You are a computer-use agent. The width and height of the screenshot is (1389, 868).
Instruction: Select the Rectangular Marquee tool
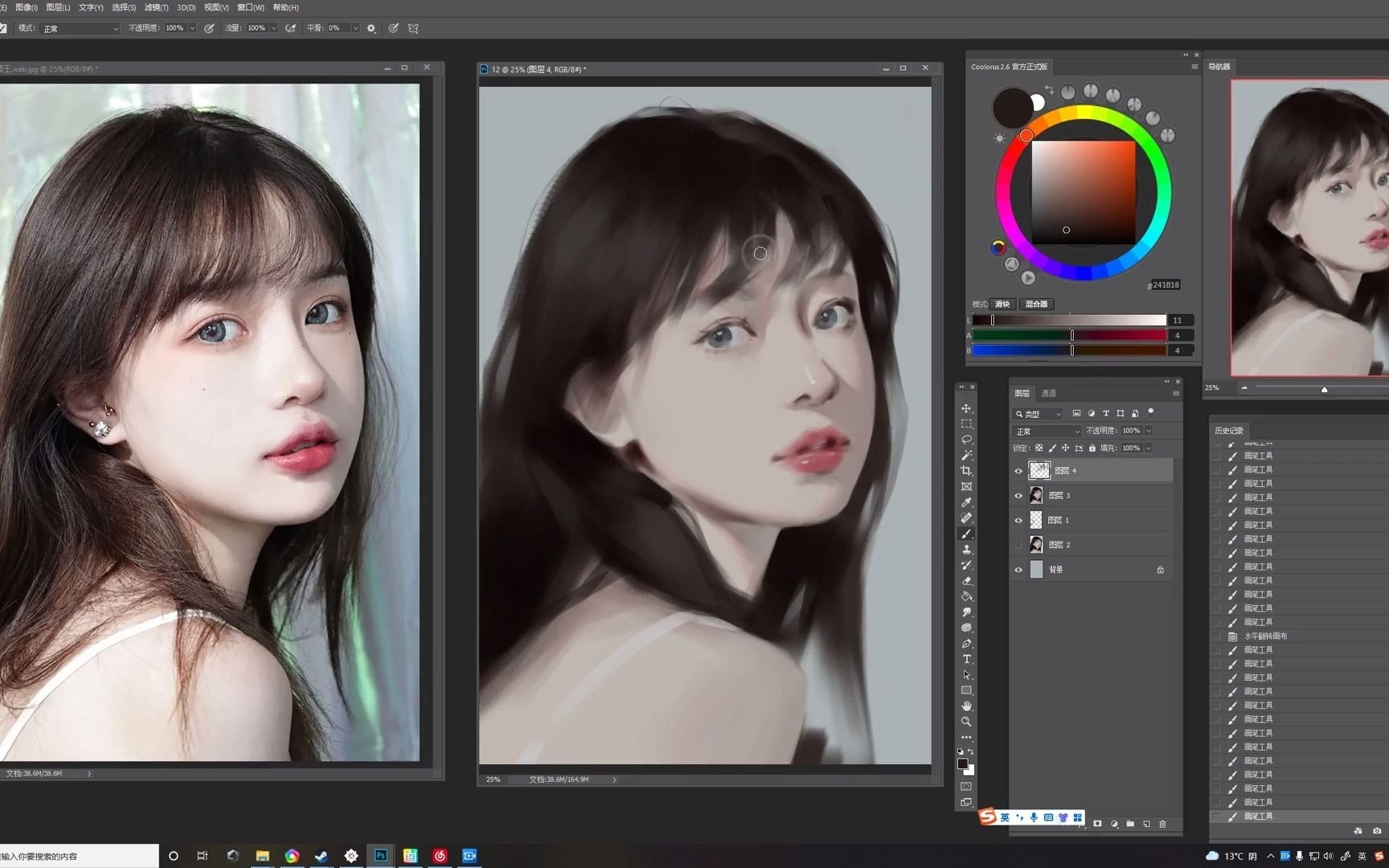click(966, 424)
